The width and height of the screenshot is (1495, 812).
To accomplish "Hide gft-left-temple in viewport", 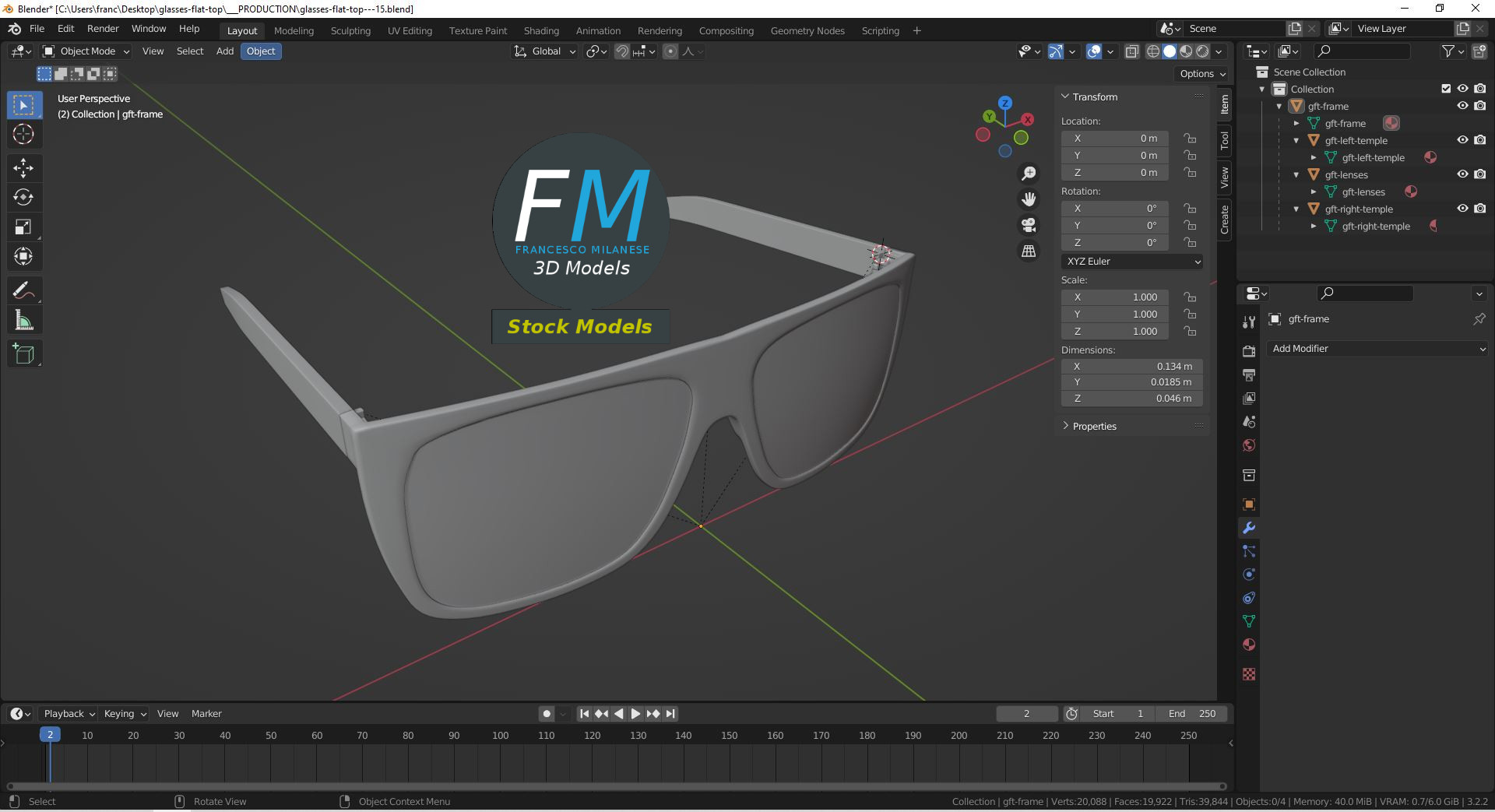I will [x=1462, y=140].
